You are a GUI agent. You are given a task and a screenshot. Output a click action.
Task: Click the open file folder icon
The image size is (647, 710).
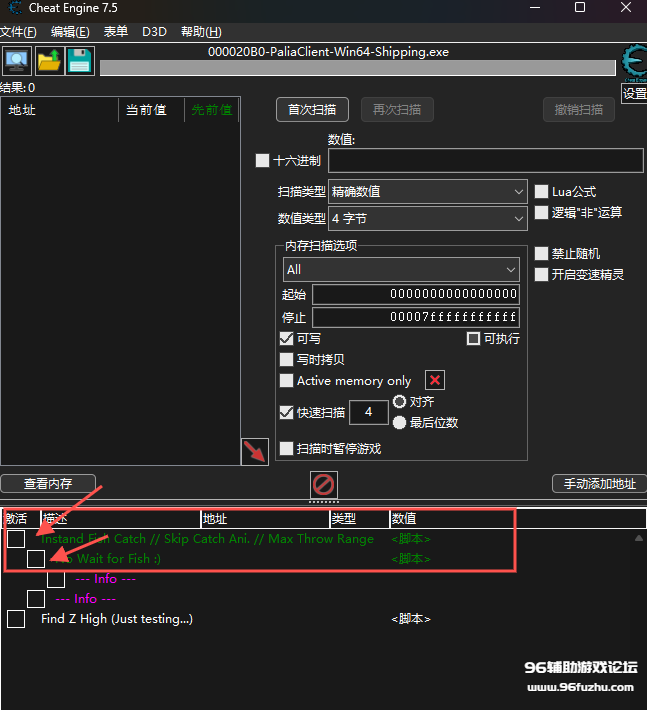(49, 61)
